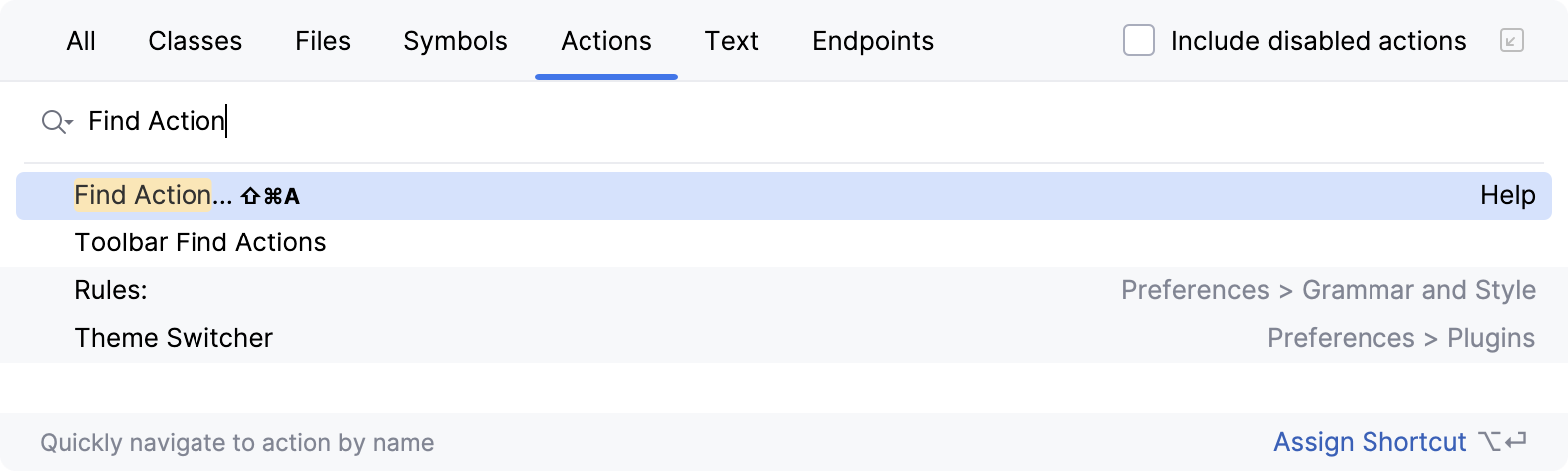The height and width of the screenshot is (471, 1568).
Task: Click the Option-Enter shortcut hint icon
Action: pyautogui.click(x=1503, y=442)
